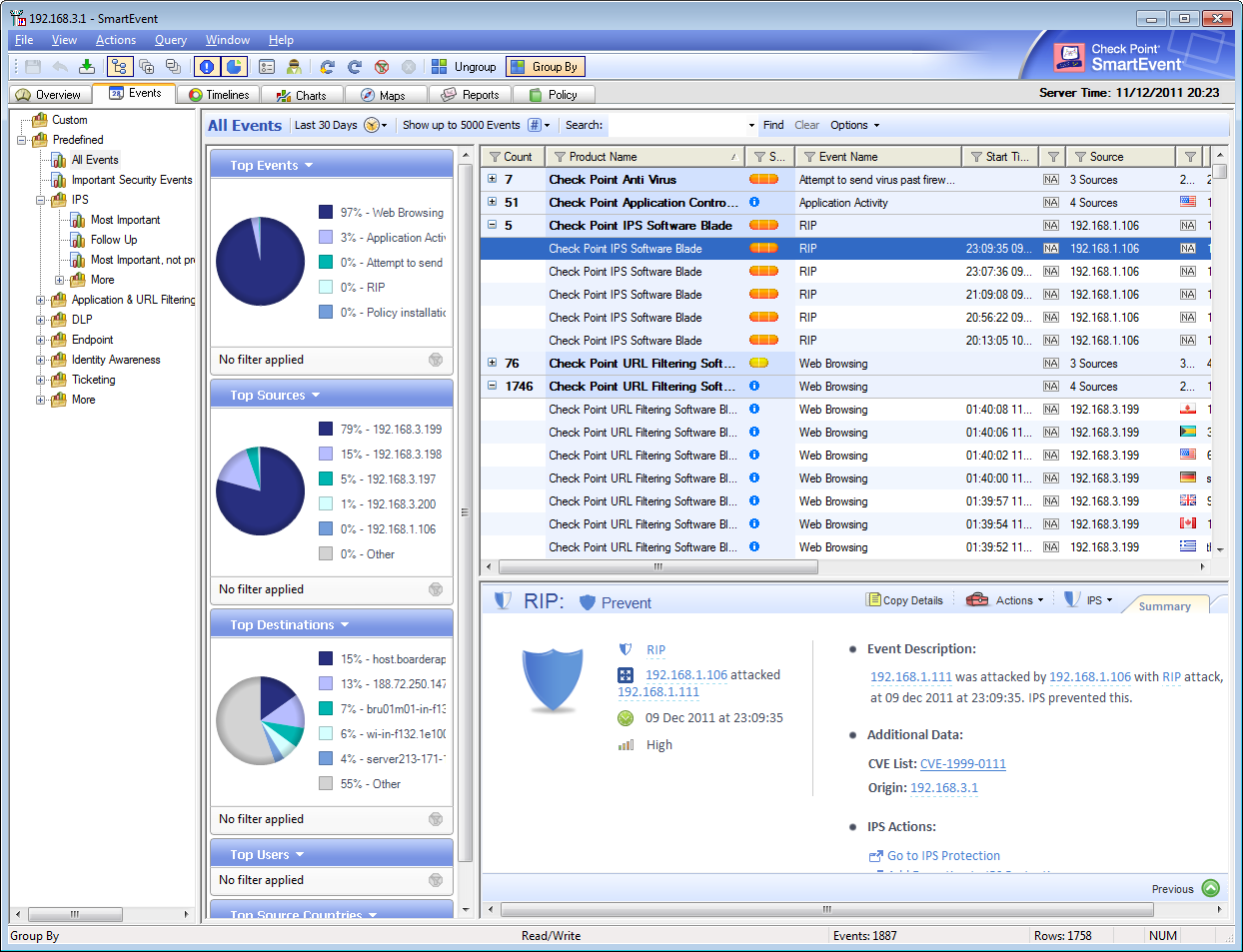Click the collapse-all groups toolbar icon
The width and height of the screenshot is (1243, 952).
pos(173,67)
